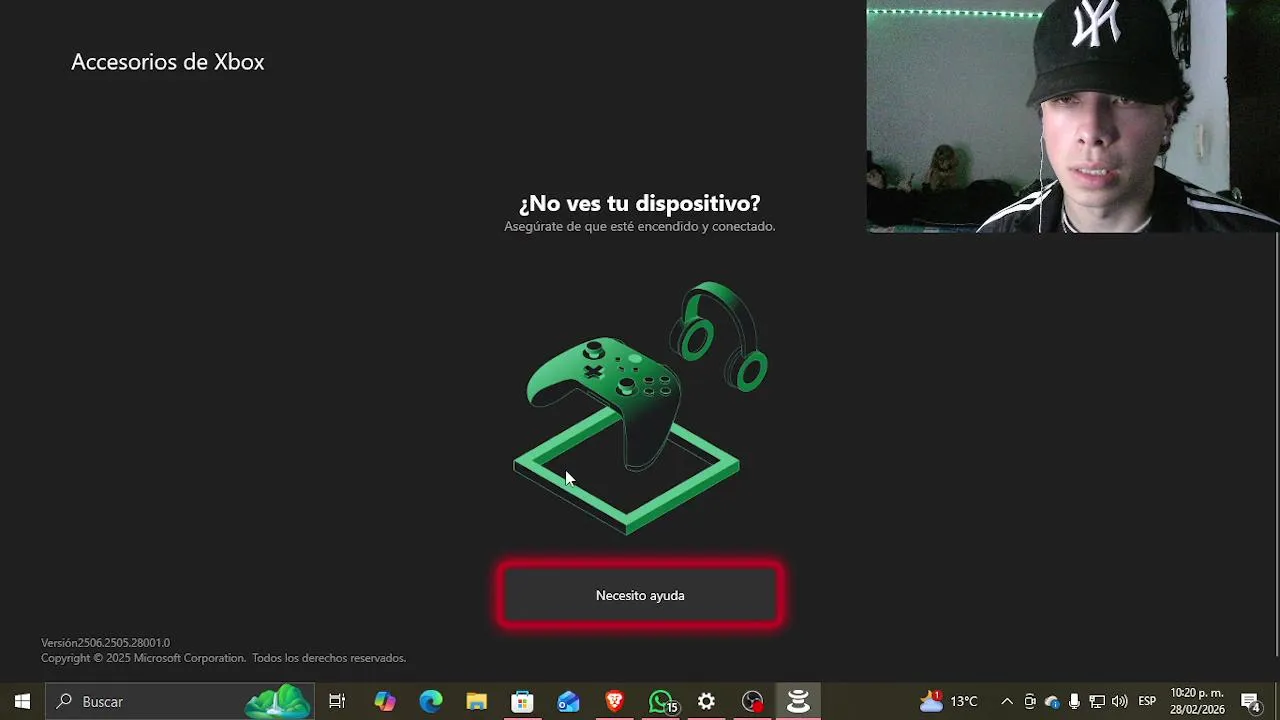The image size is (1280, 720).
Task: Open the weather widget showing 13°C
Action: pos(949,701)
